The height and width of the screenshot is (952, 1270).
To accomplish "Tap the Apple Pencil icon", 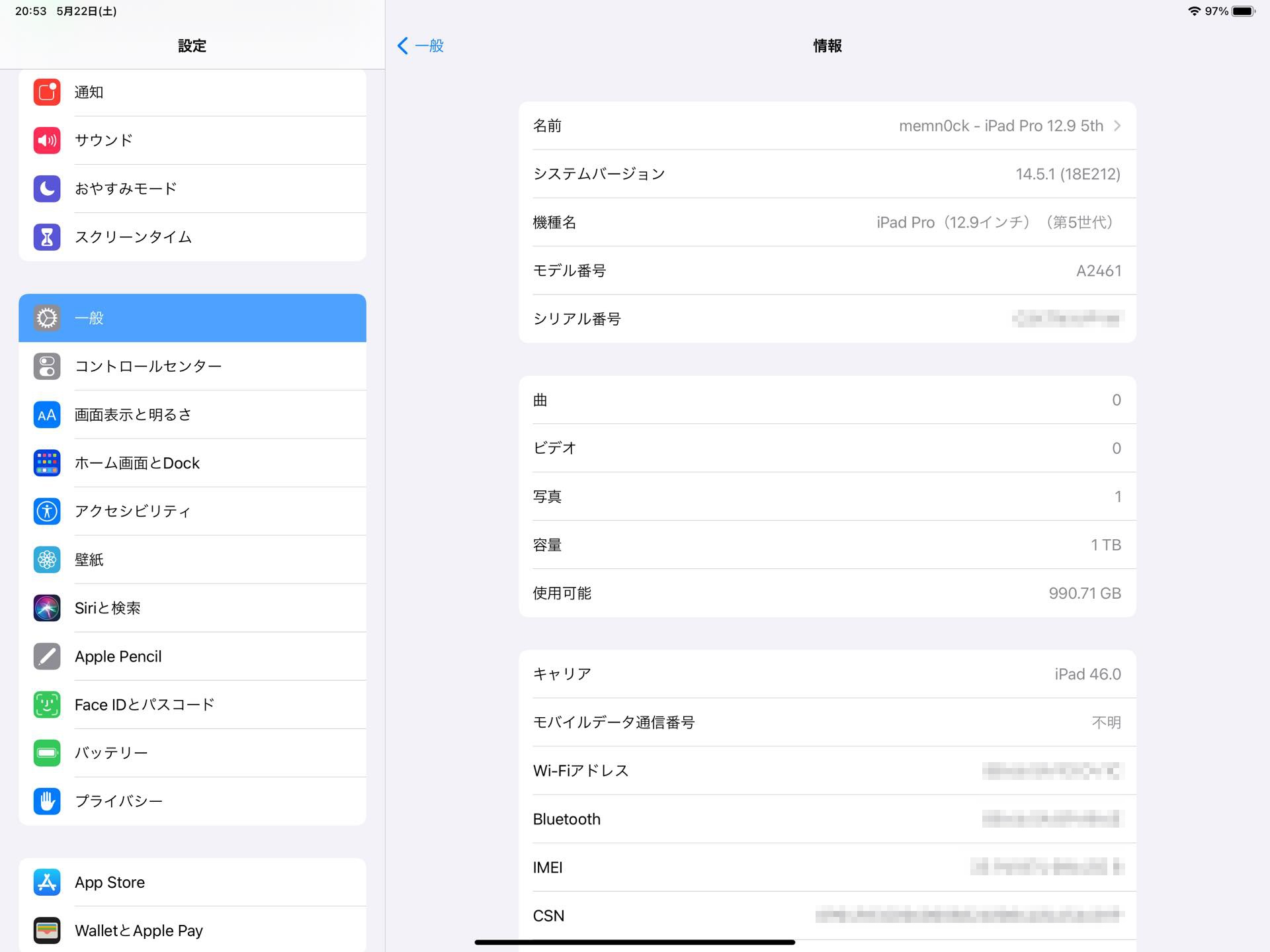I will (x=47, y=656).
